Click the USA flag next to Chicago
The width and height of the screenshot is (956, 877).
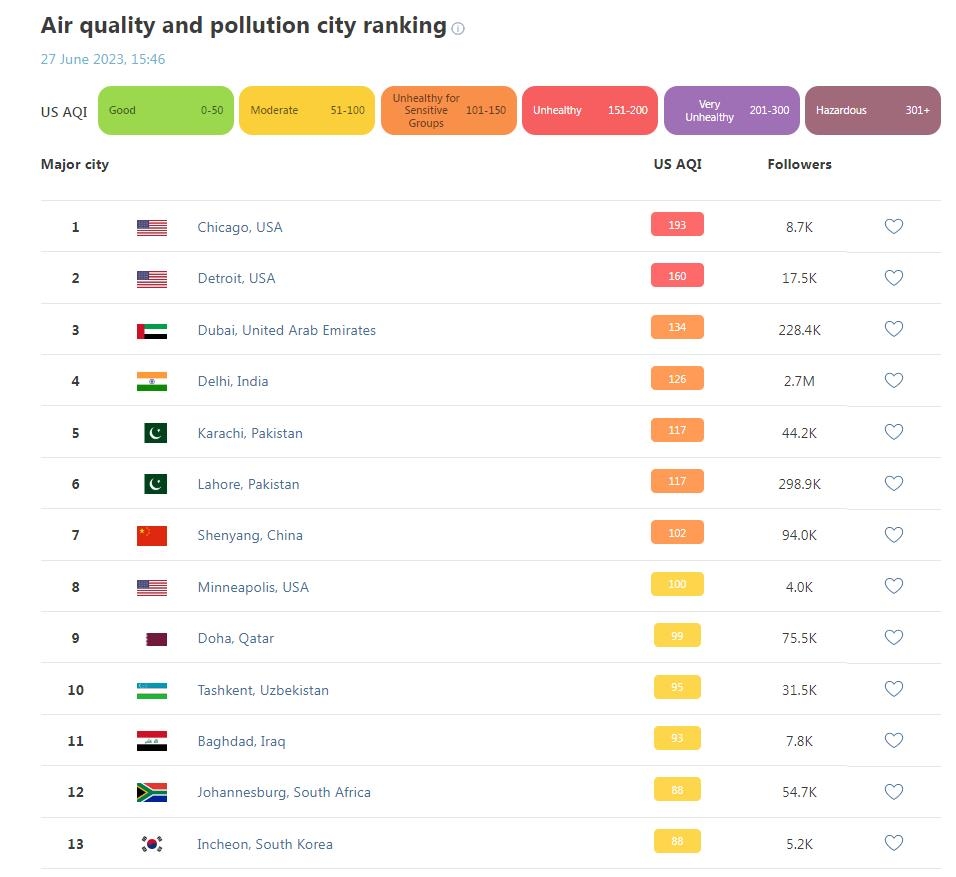point(152,227)
